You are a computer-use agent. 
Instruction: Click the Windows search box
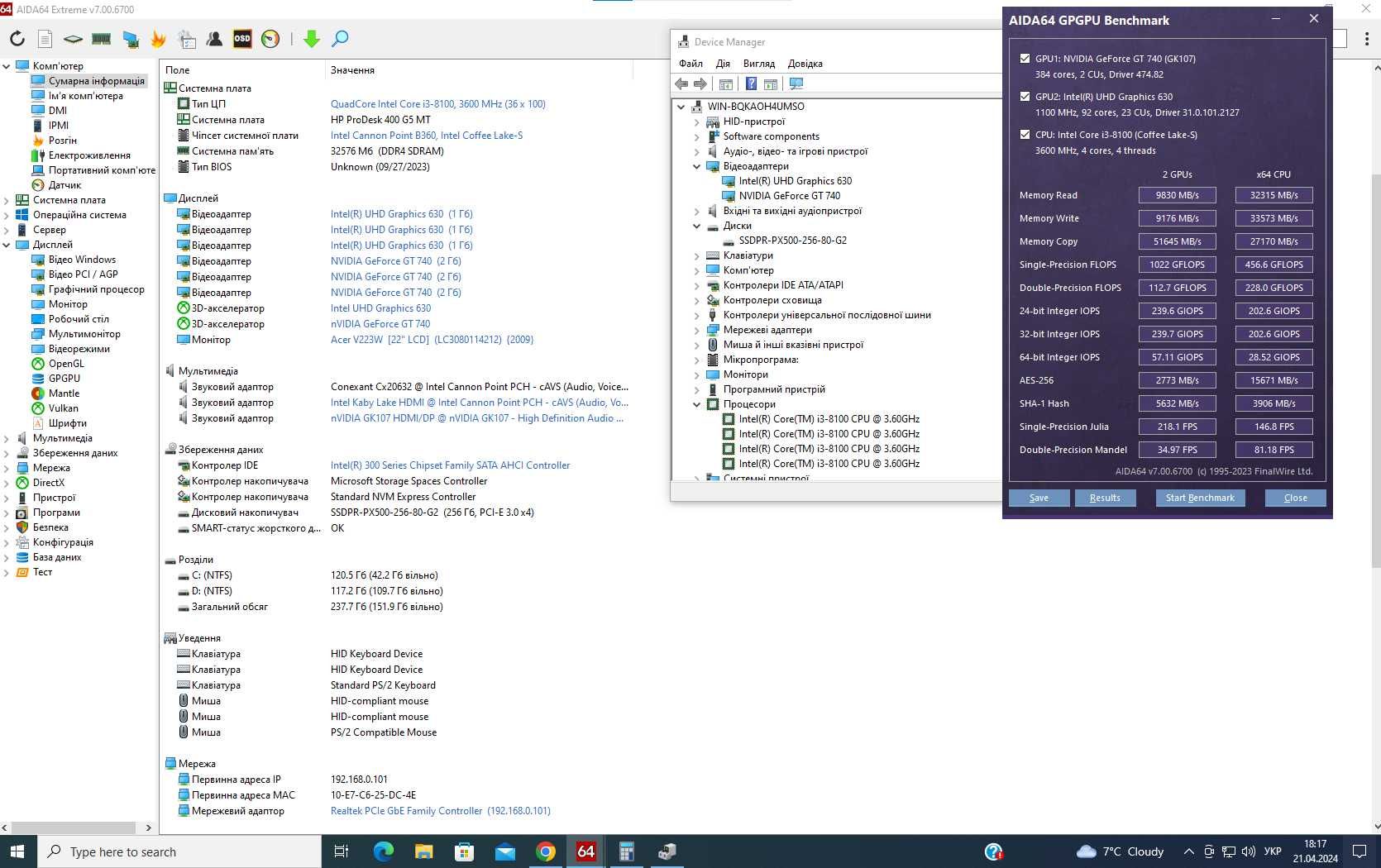(179, 851)
